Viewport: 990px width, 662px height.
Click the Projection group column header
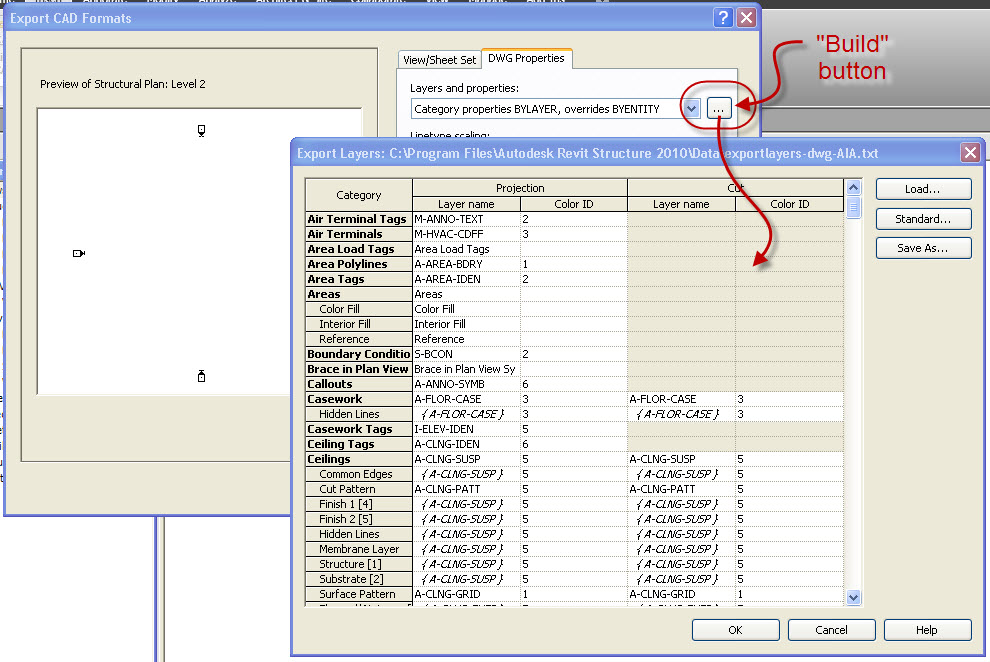click(520, 187)
